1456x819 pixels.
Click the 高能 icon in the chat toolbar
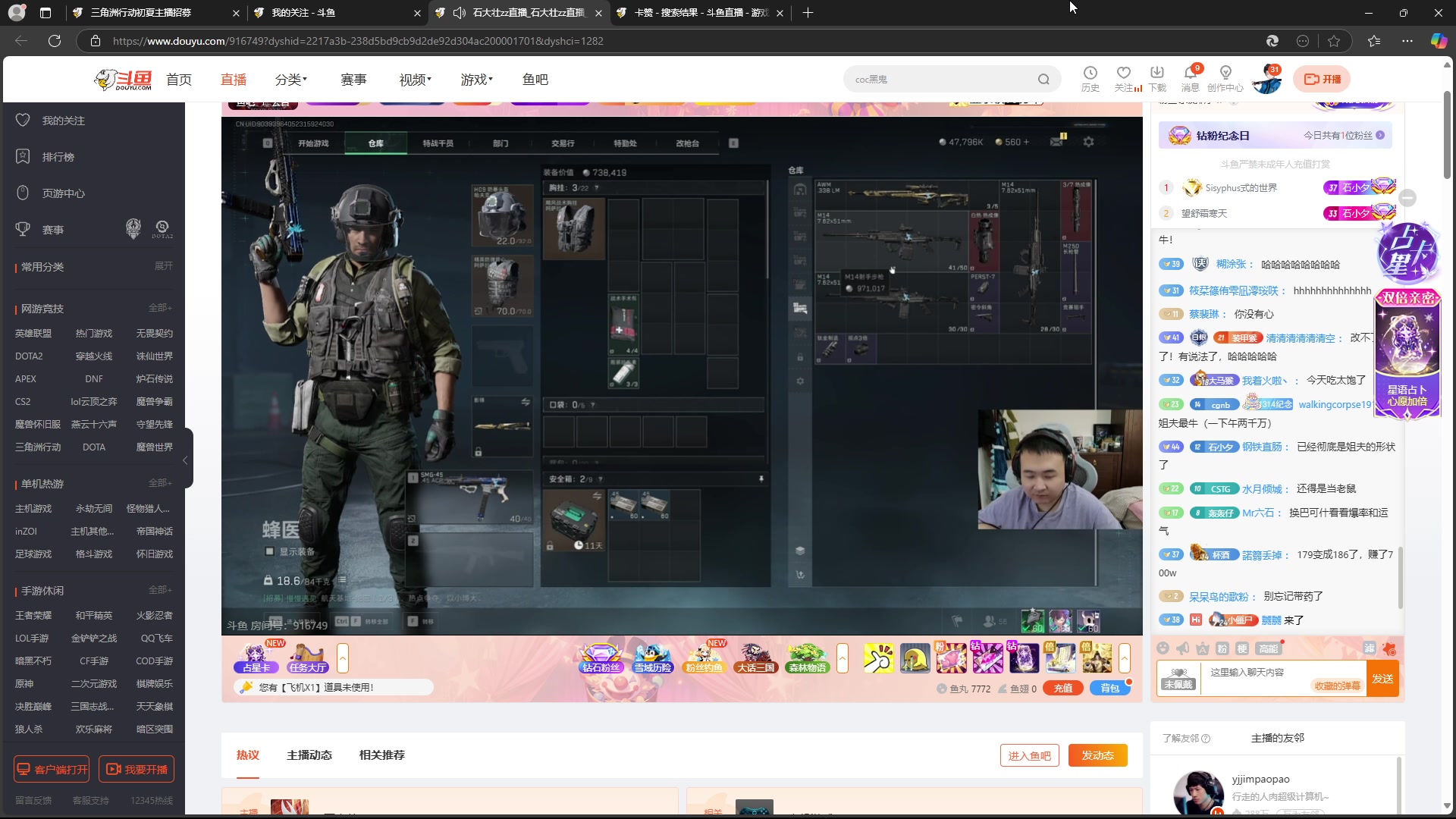pyautogui.click(x=1269, y=648)
